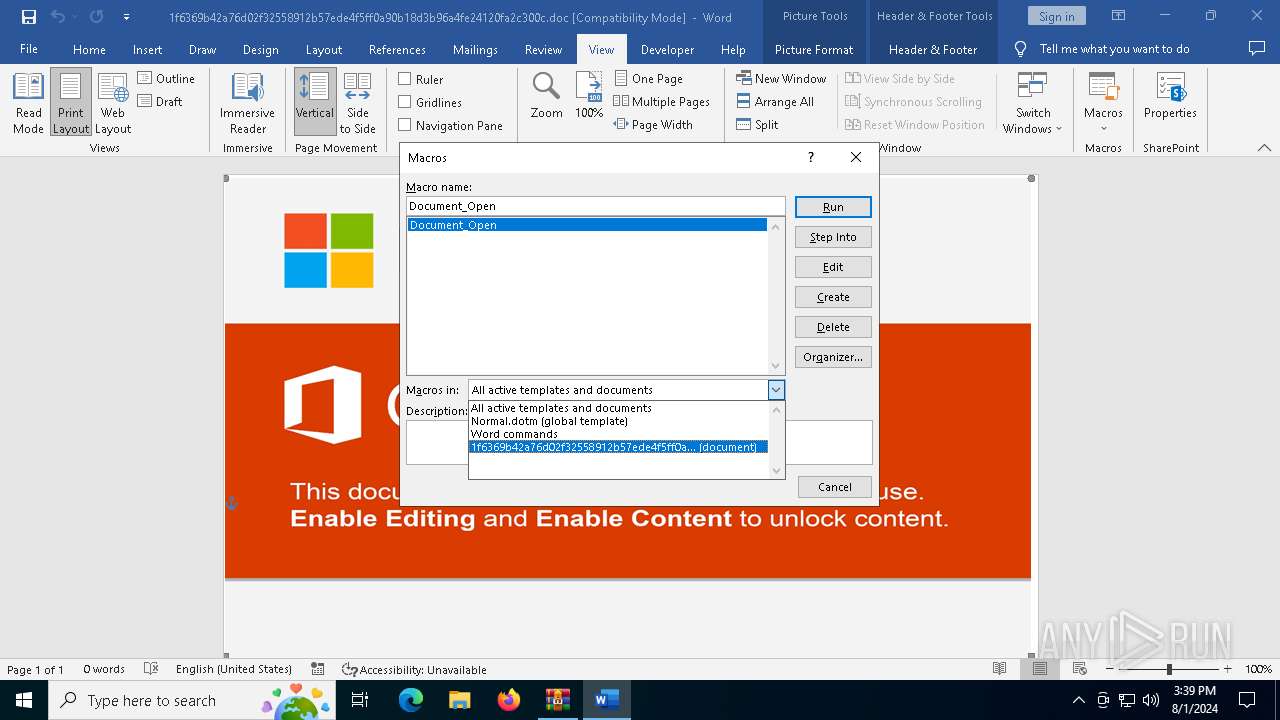This screenshot has height=720, width=1280.
Task: Collapse the ribbon with the chevron
Action: 1264,148
